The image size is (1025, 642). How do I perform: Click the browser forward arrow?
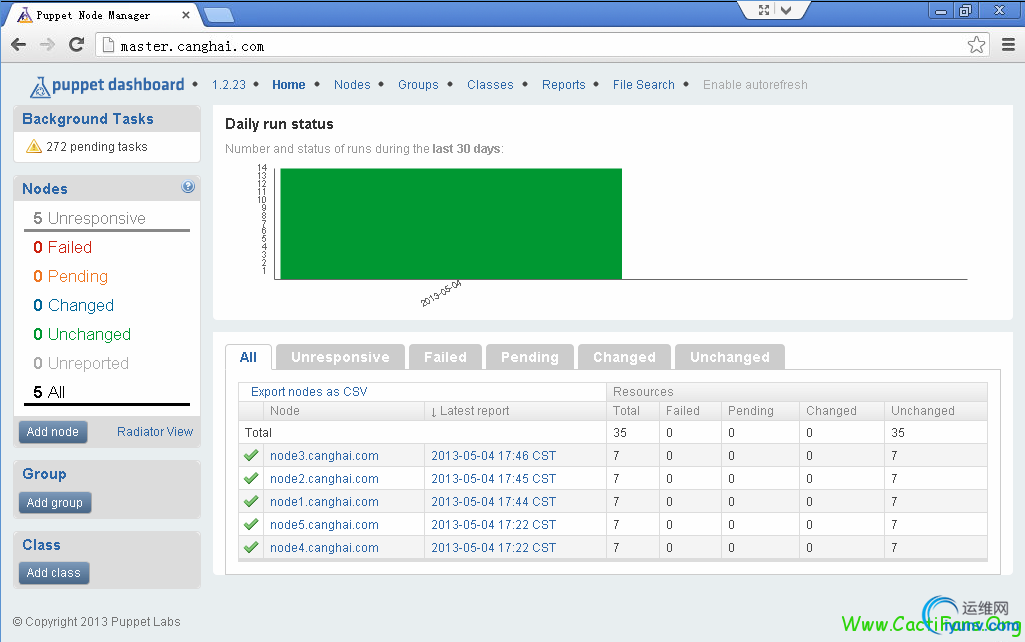pyautogui.click(x=47, y=44)
